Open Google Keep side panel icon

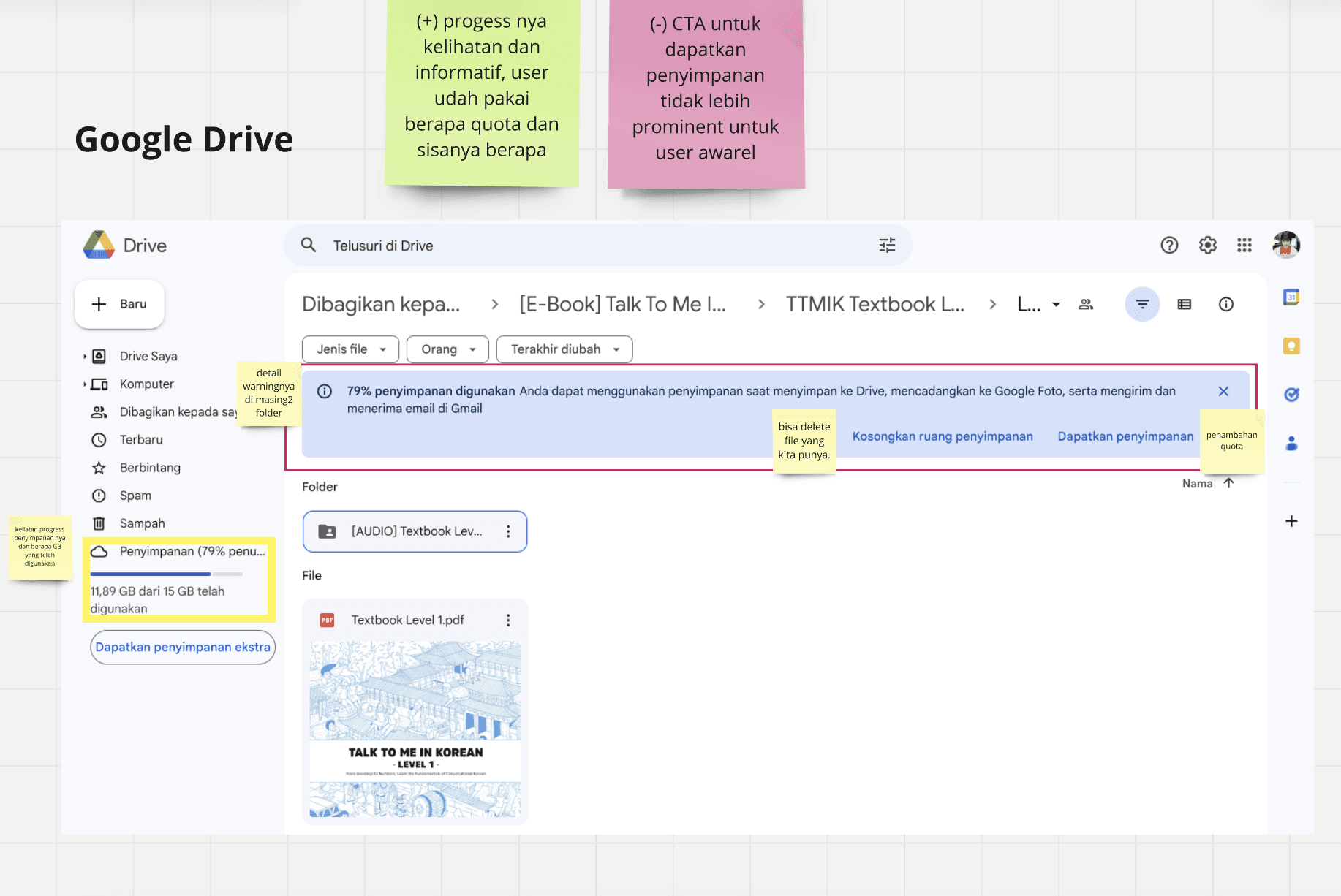pos(1291,346)
